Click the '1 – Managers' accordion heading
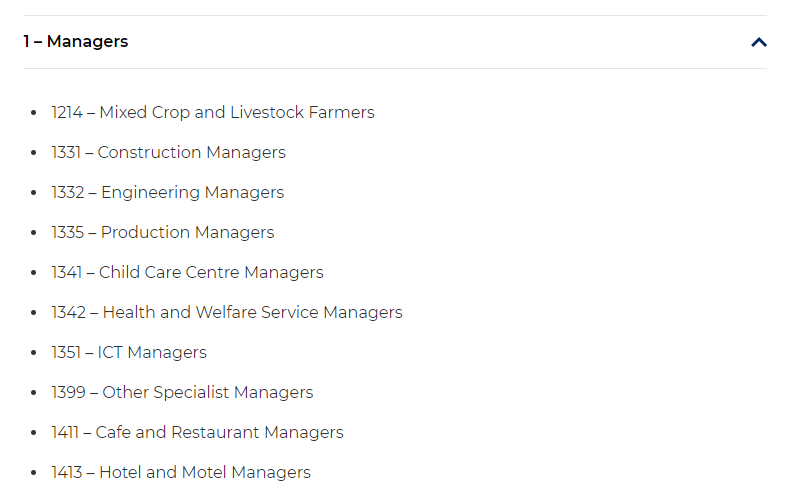 pyautogui.click(x=76, y=41)
